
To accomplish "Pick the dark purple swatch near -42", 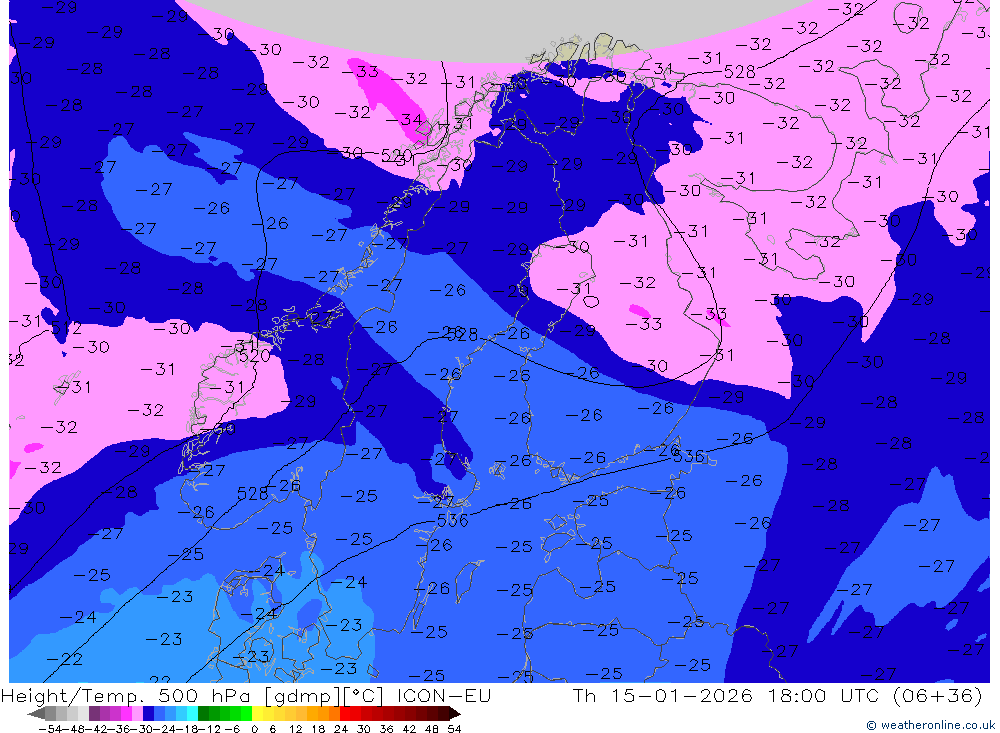I will (x=94, y=713).
